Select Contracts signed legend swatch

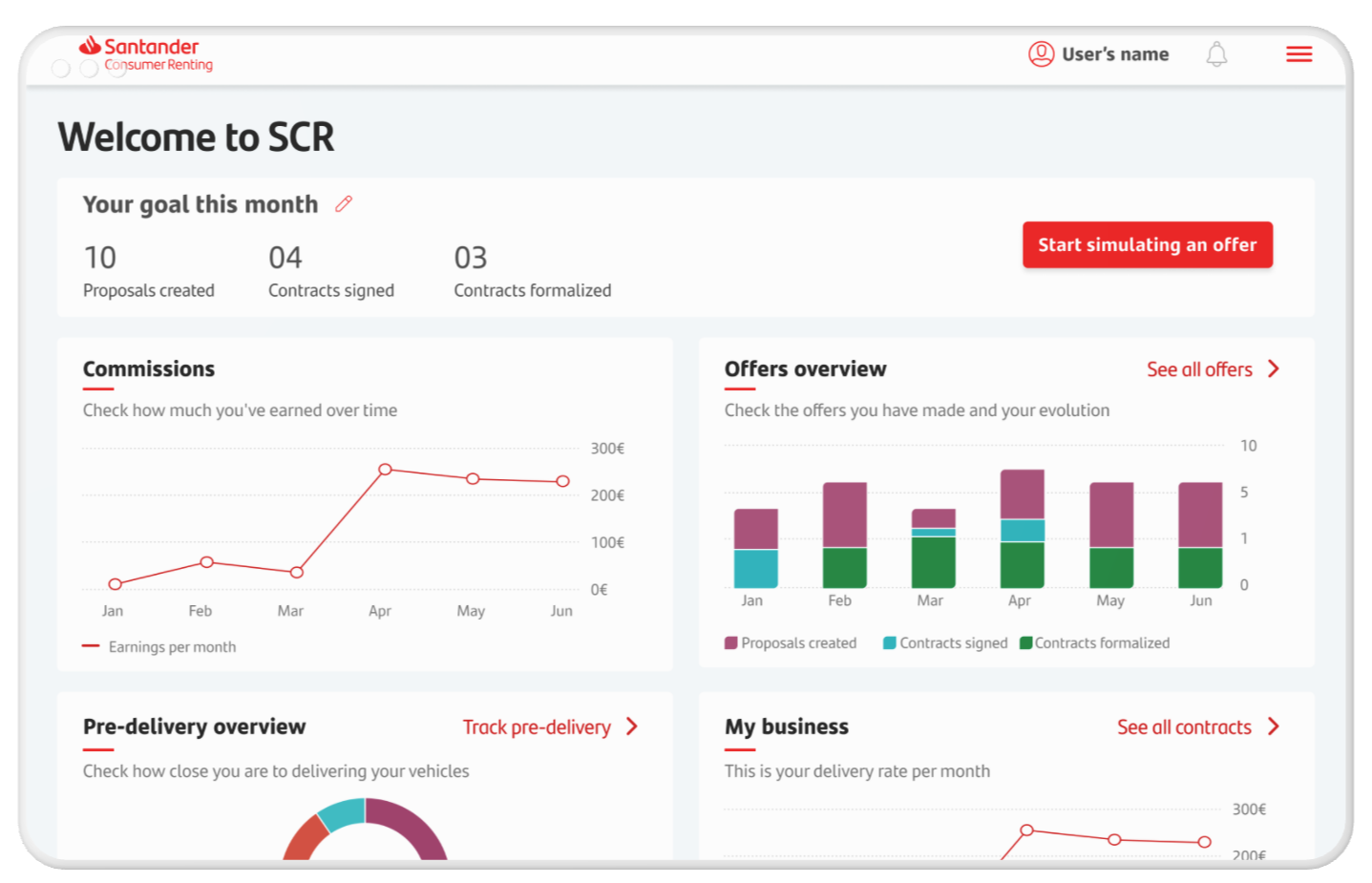click(890, 643)
